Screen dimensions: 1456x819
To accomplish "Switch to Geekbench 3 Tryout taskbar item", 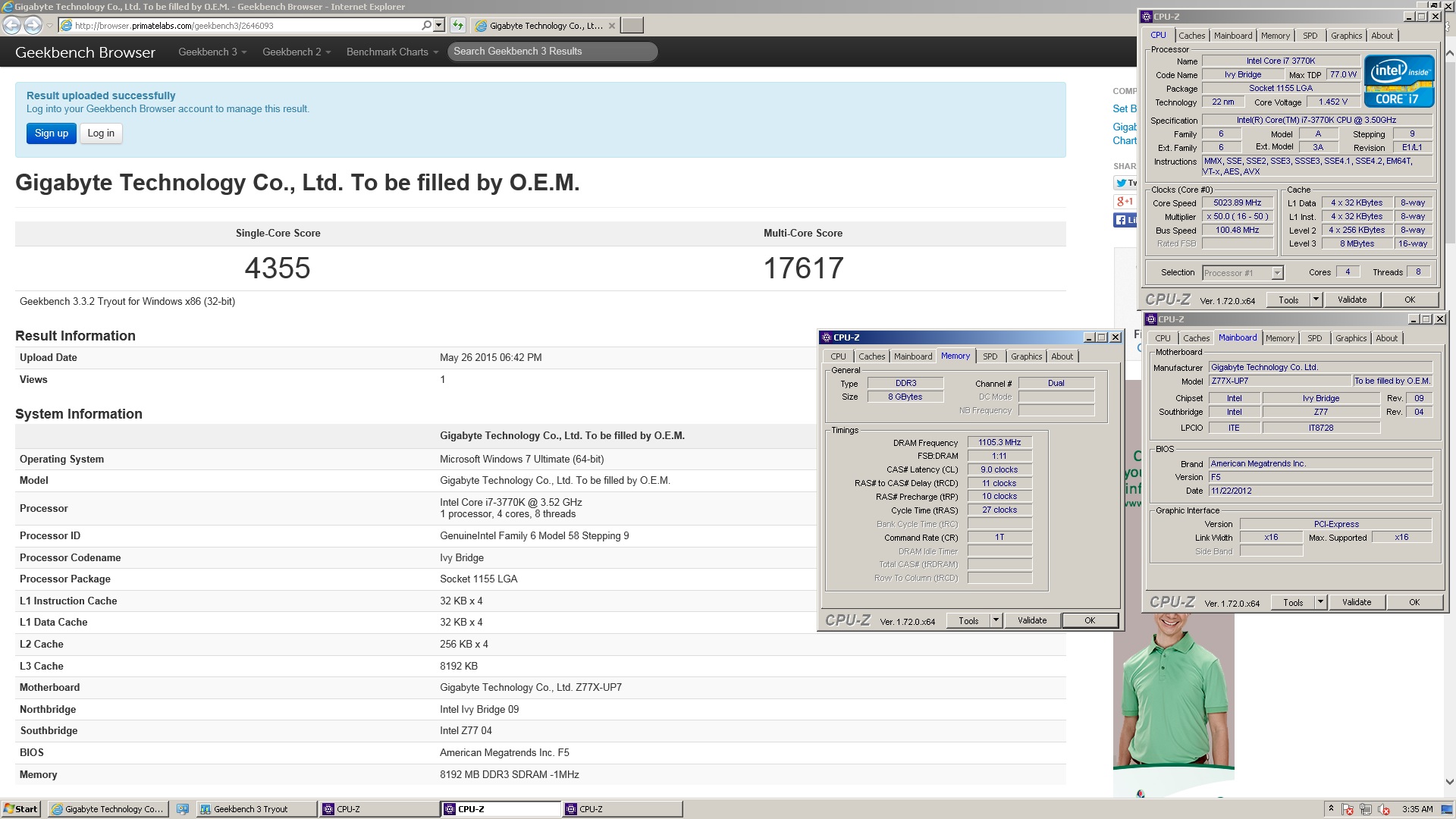I will (x=256, y=809).
